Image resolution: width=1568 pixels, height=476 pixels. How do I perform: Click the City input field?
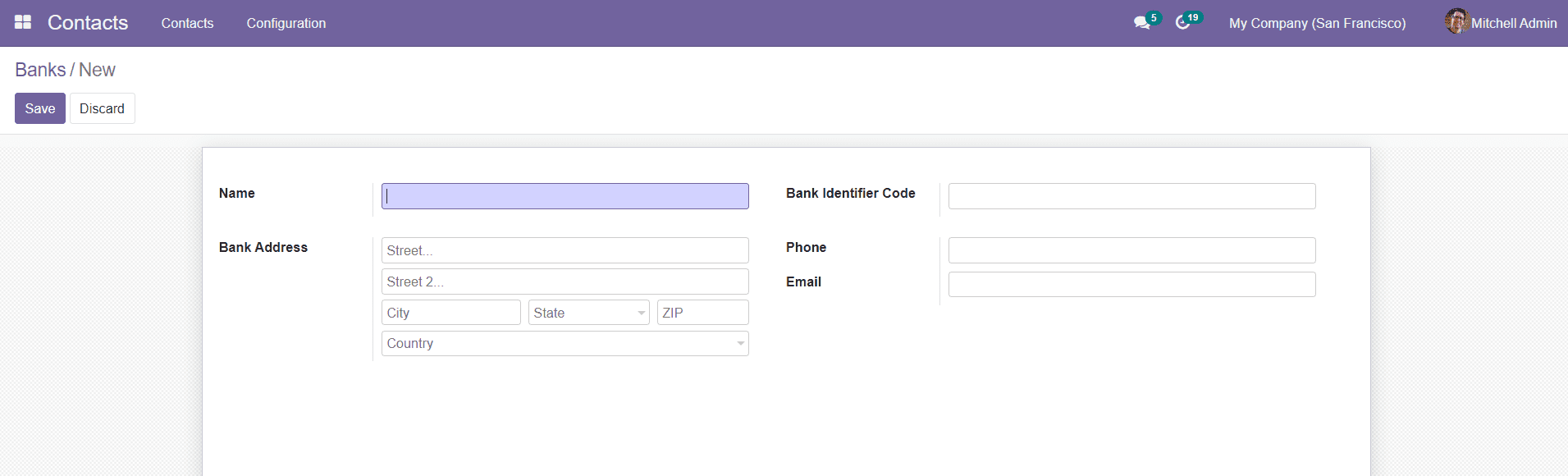click(x=450, y=313)
